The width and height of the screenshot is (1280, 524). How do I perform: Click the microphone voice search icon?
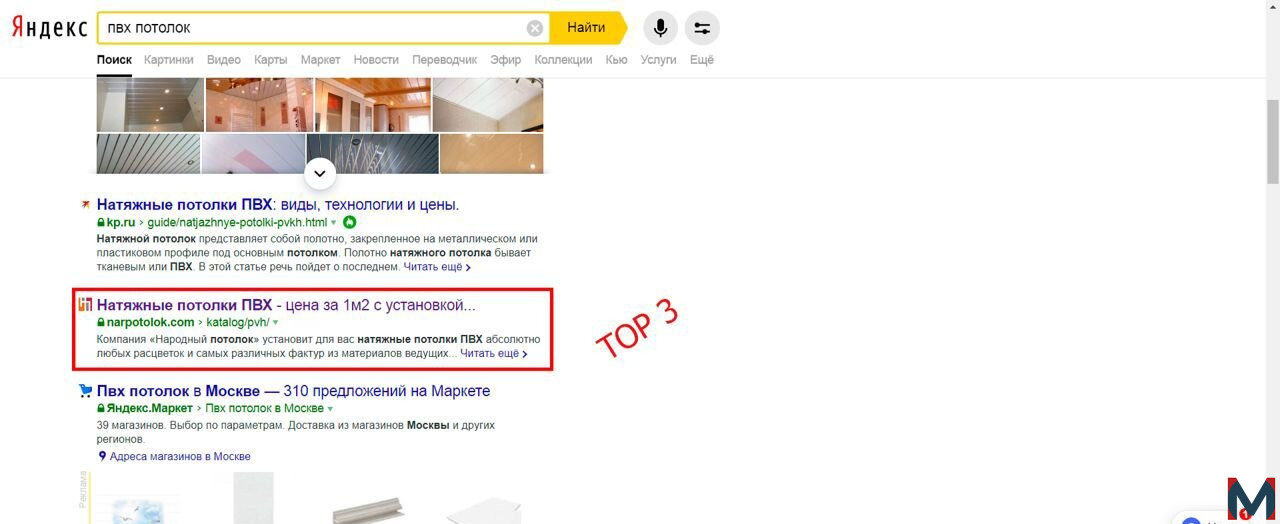pos(660,28)
